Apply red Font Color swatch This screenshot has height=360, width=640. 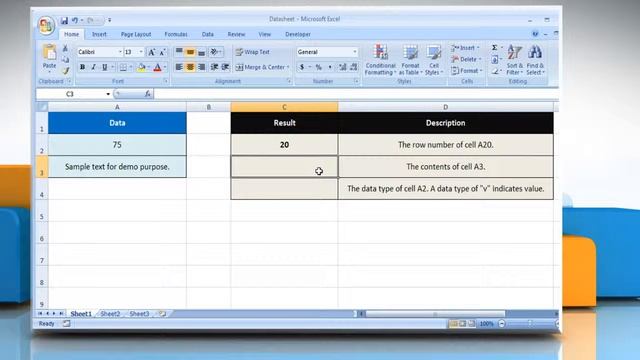(x=158, y=67)
